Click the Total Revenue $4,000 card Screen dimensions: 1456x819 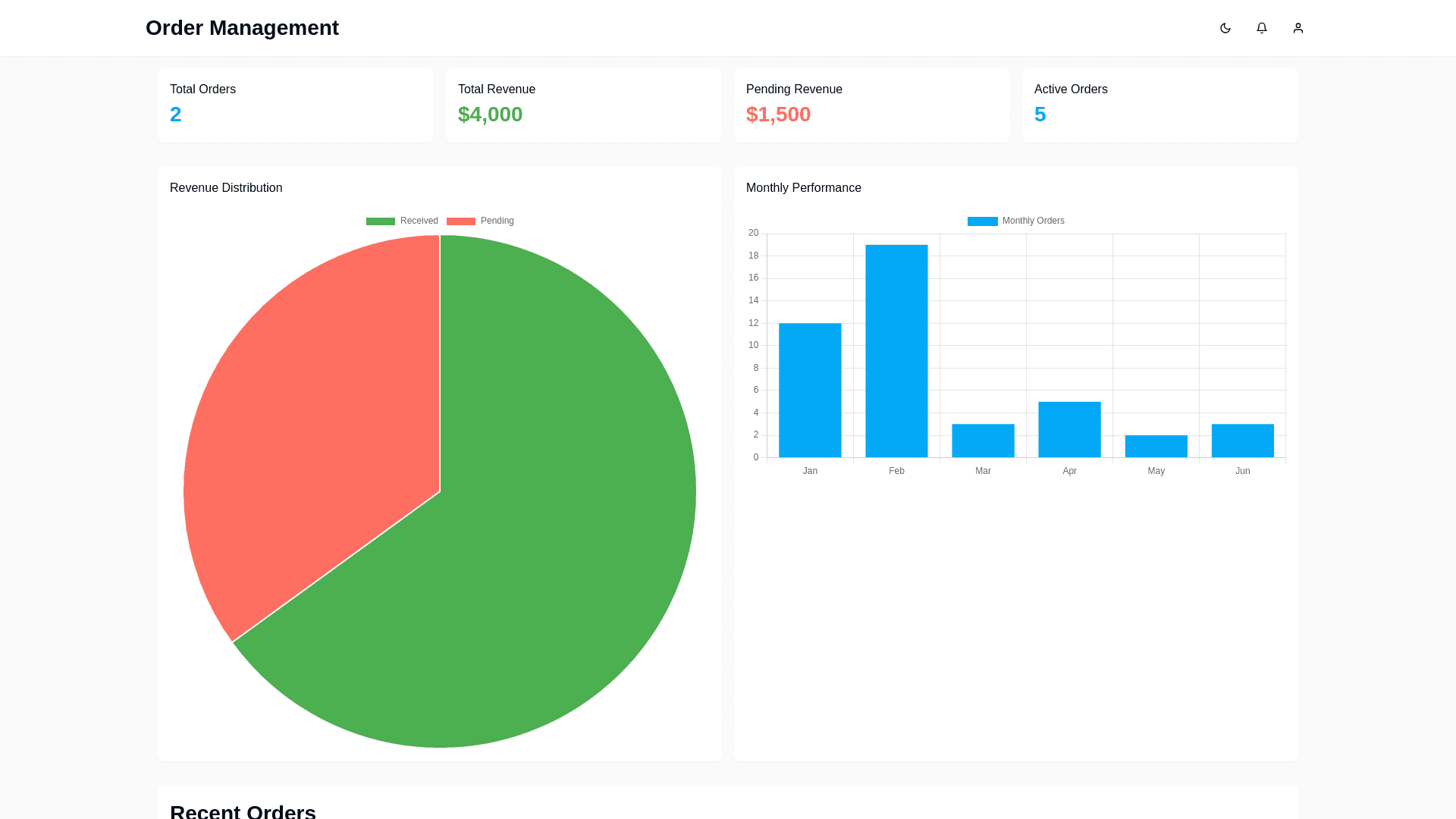pyautogui.click(x=583, y=105)
